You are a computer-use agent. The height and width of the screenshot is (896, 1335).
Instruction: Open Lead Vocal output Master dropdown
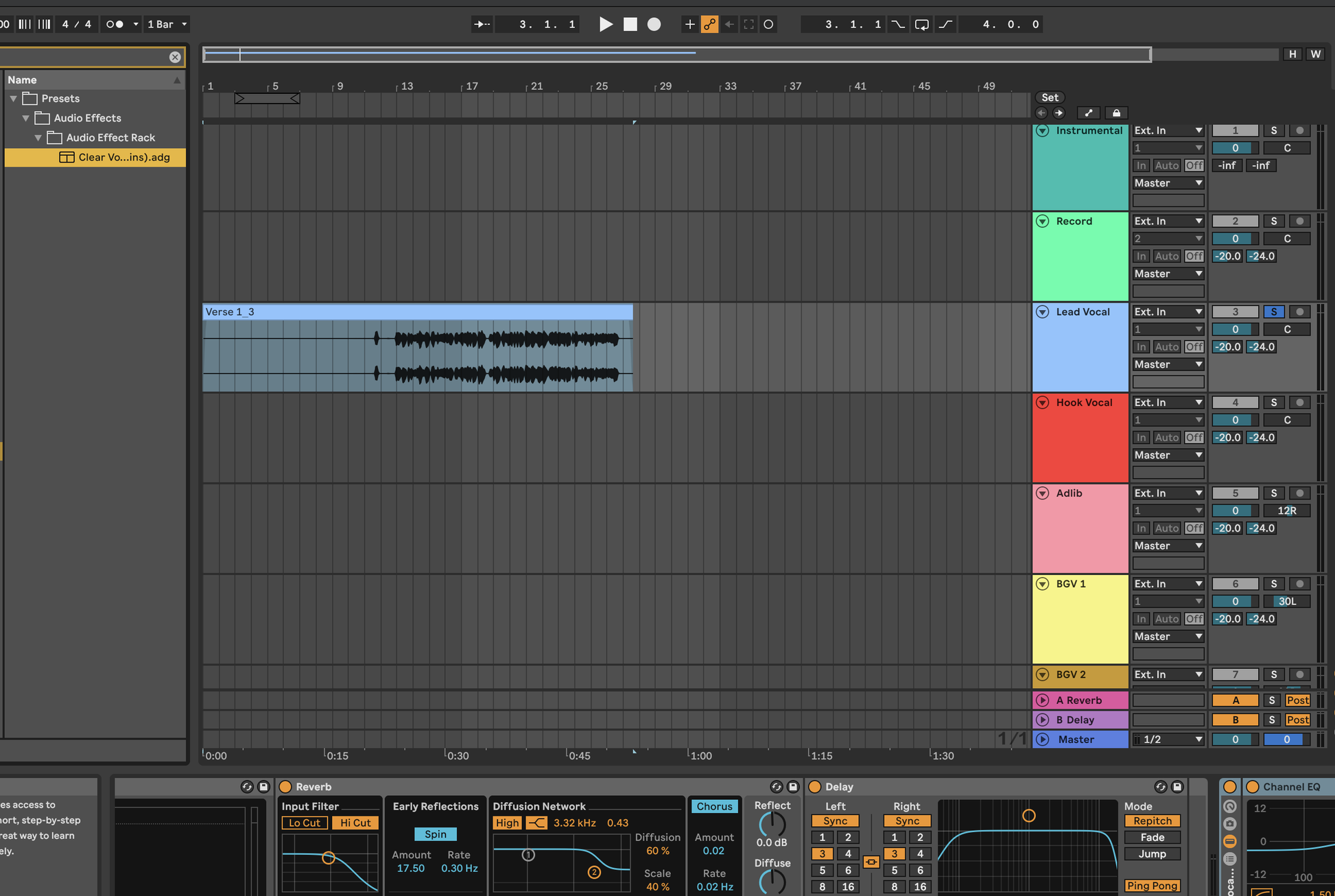1168,364
